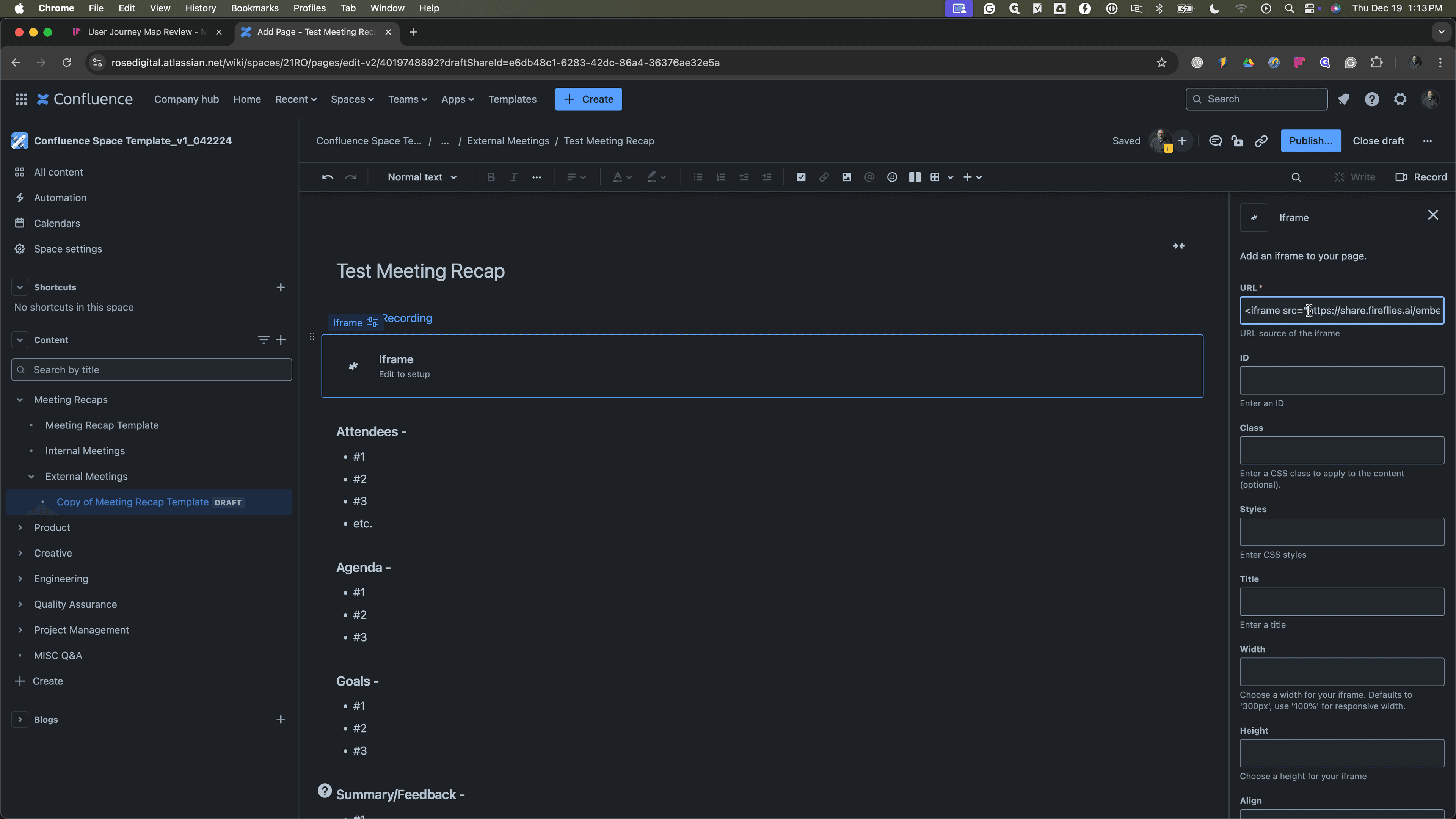Expand the Product page tree
The width and height of the screenshot is (1456, 819).
pyautogui.click(x=20, y=528)
